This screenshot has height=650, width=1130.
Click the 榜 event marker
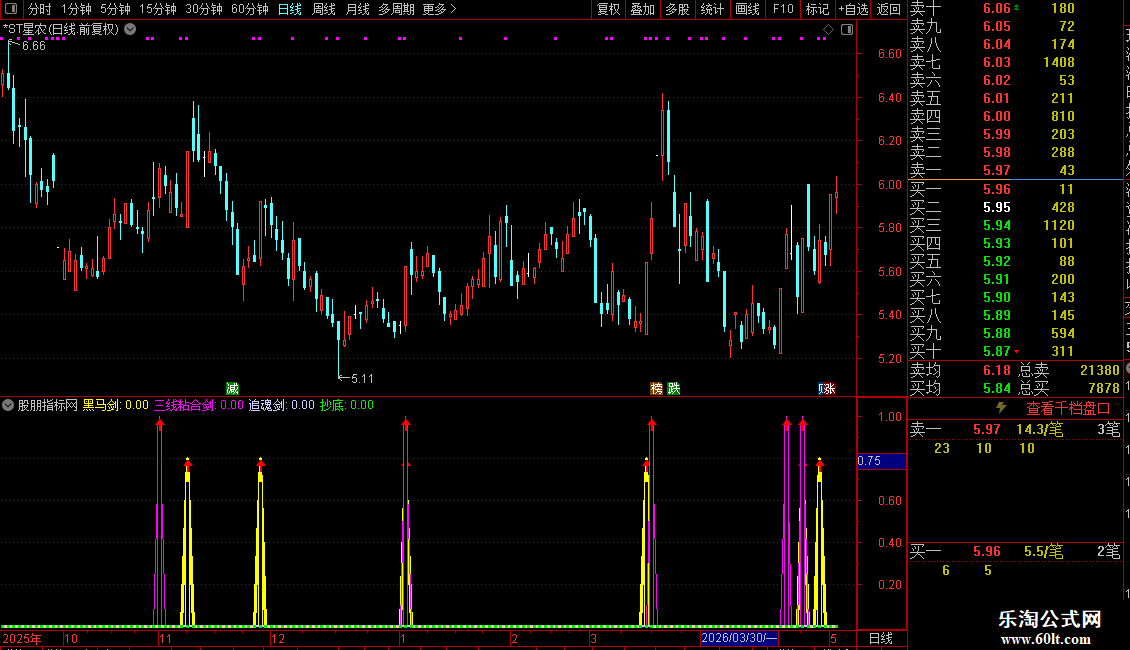[x=657, y=388]
